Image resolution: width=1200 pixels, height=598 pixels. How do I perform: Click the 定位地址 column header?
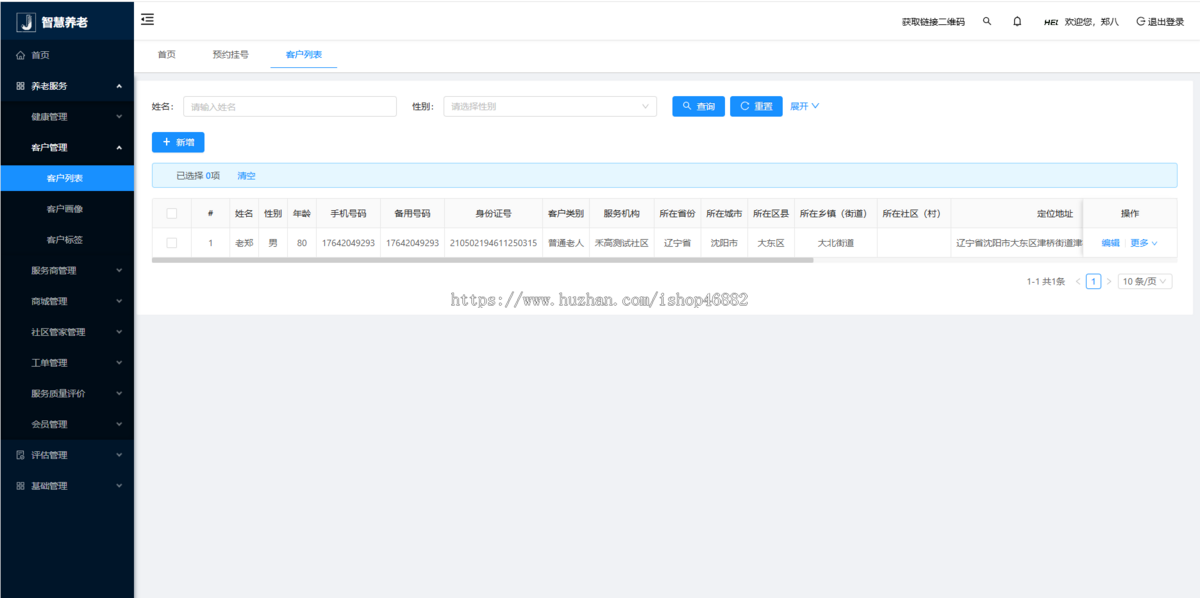click(x=1055, y=213)
